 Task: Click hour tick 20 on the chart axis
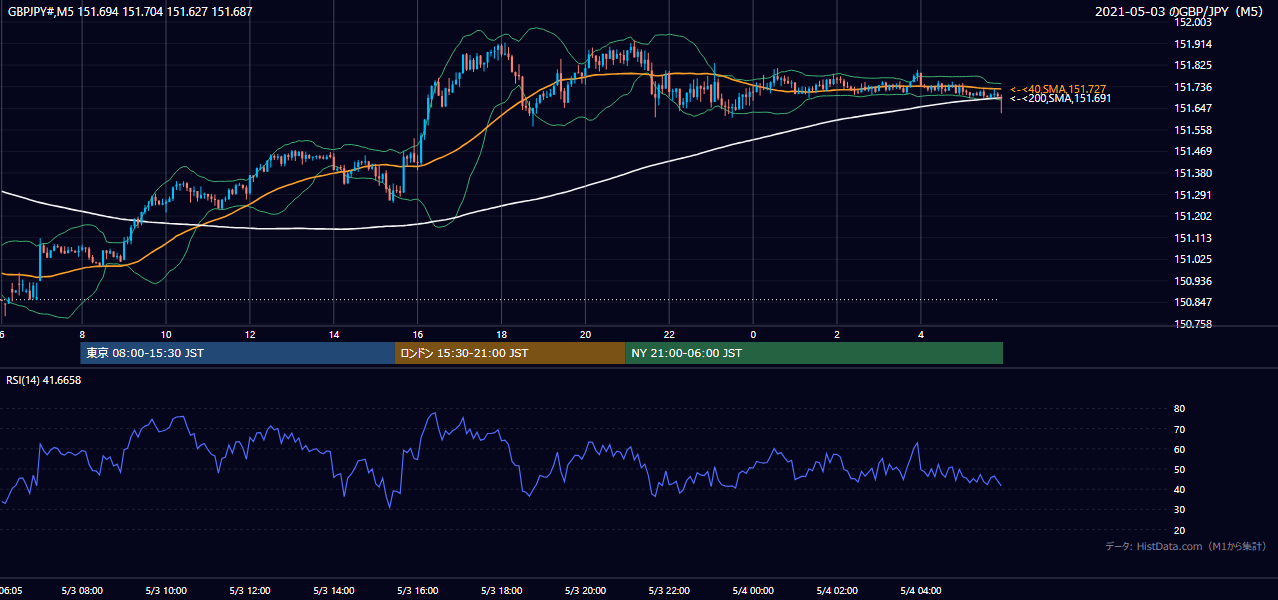tap(586, 334)
